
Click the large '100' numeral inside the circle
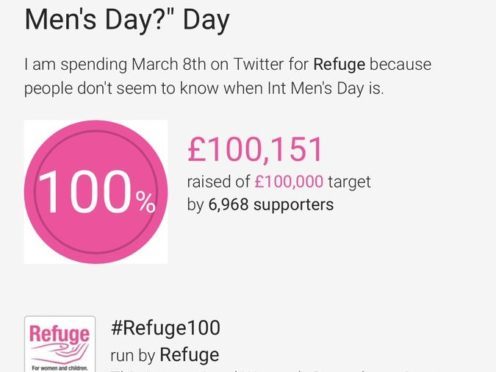[x=85, y=192]
